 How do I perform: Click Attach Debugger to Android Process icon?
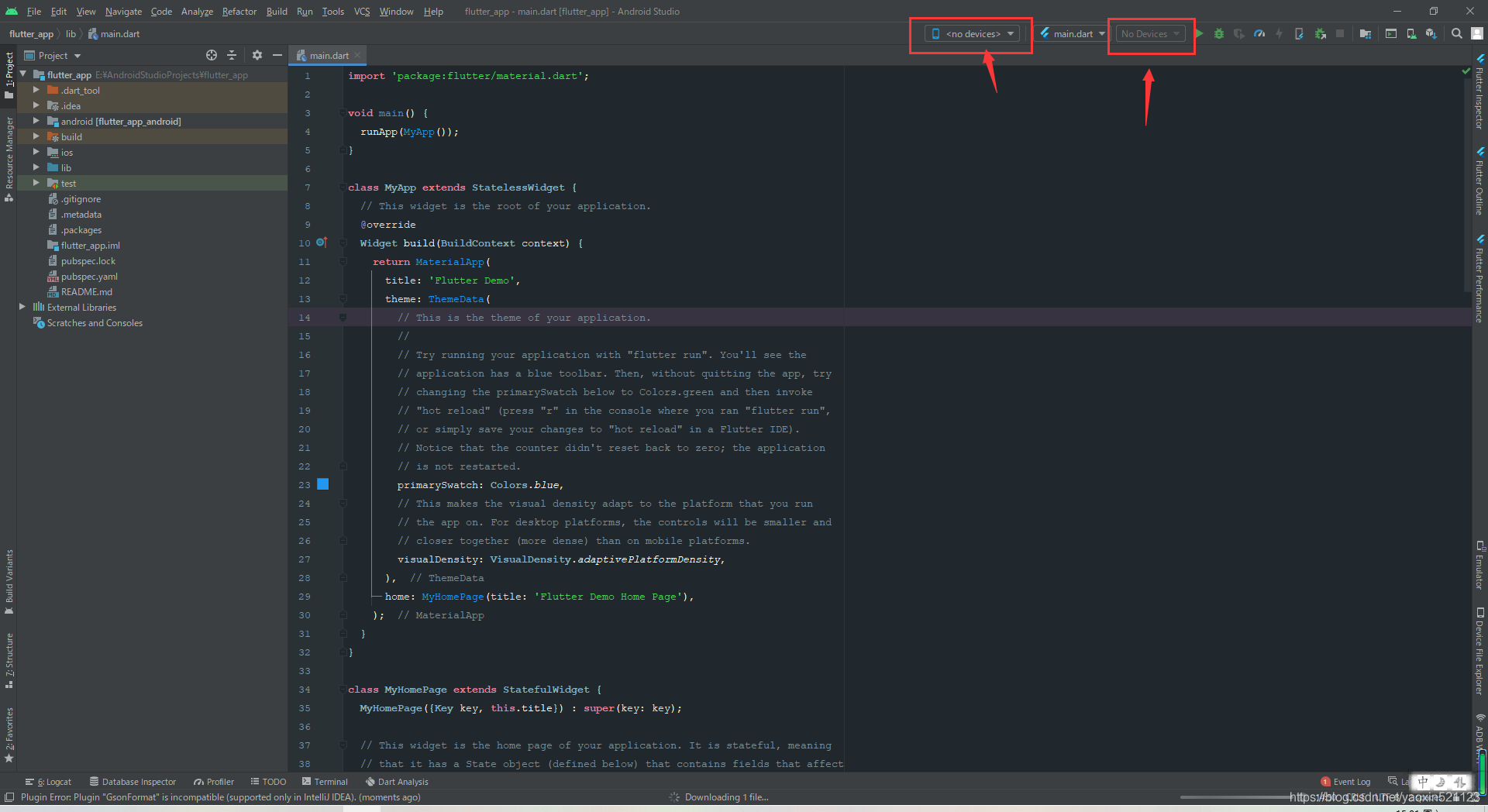coord(1299,33)
